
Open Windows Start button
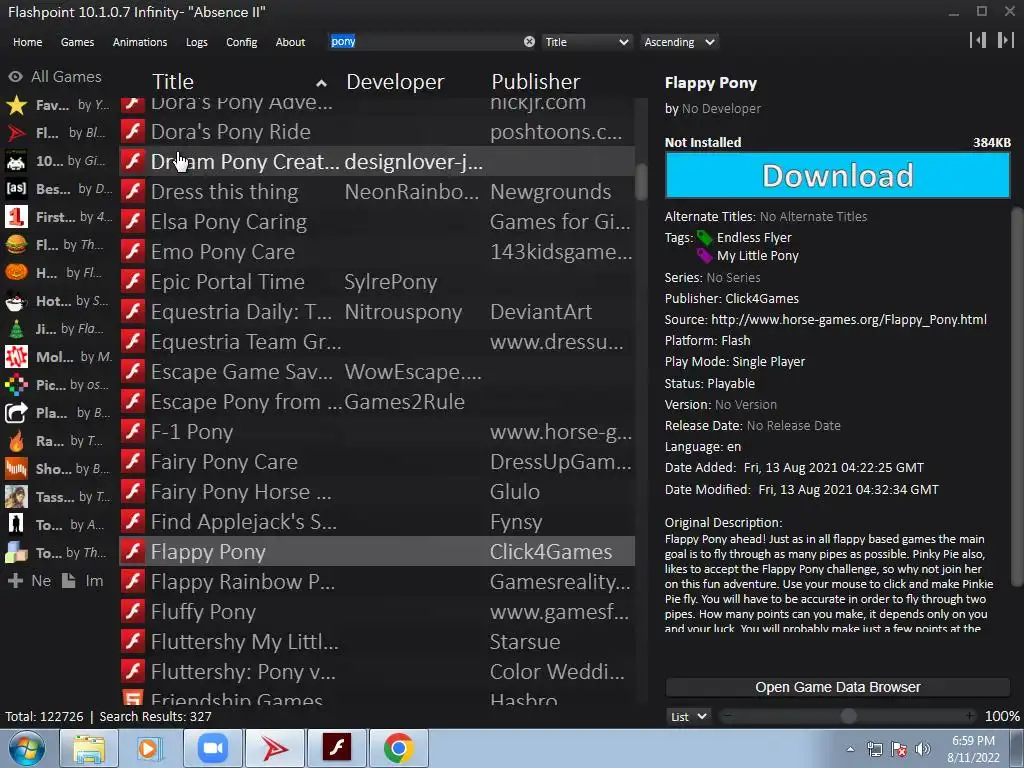(x=27, y=748)
